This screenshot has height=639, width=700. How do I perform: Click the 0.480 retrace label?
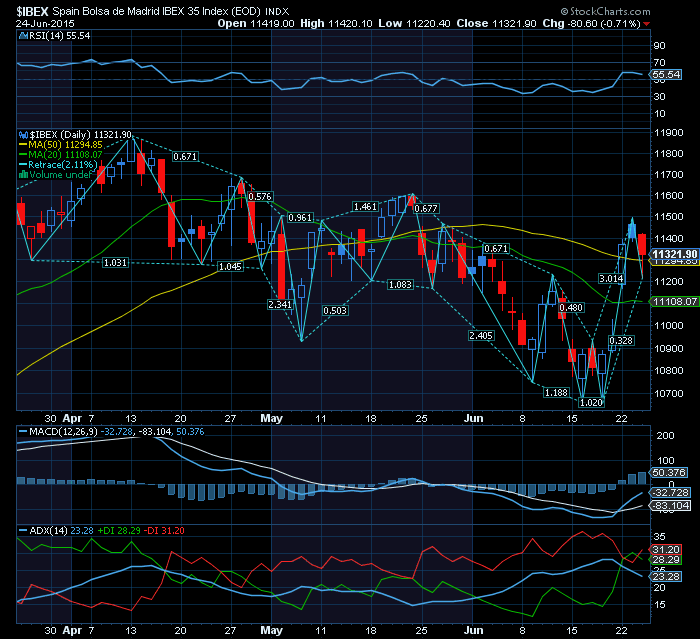[x=571, y=308]
